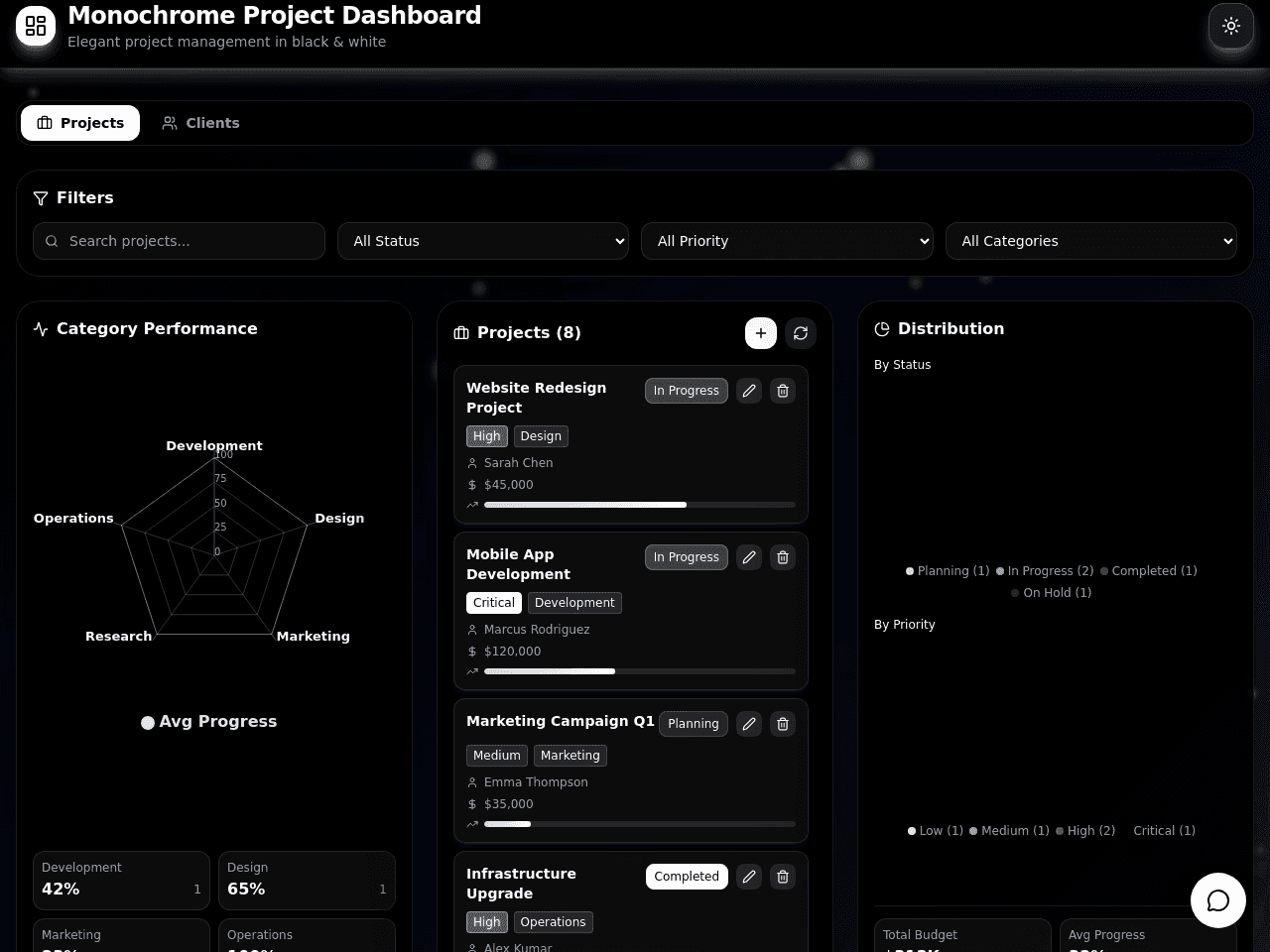1270x952 pixels.
Task: Click the $45,000 budget value
Action: (x=508, y=485)
